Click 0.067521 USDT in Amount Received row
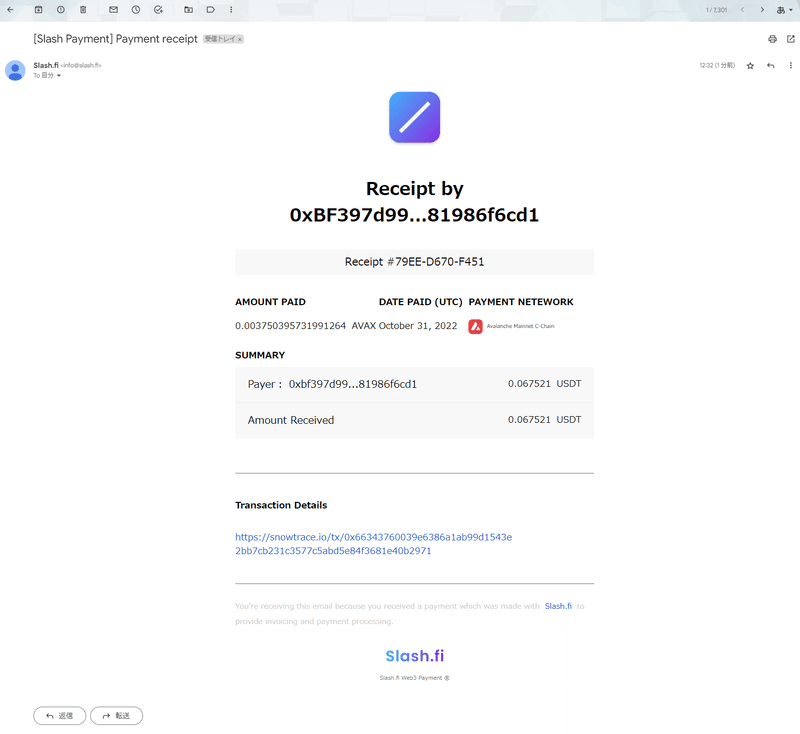 [x=544, y=419]
